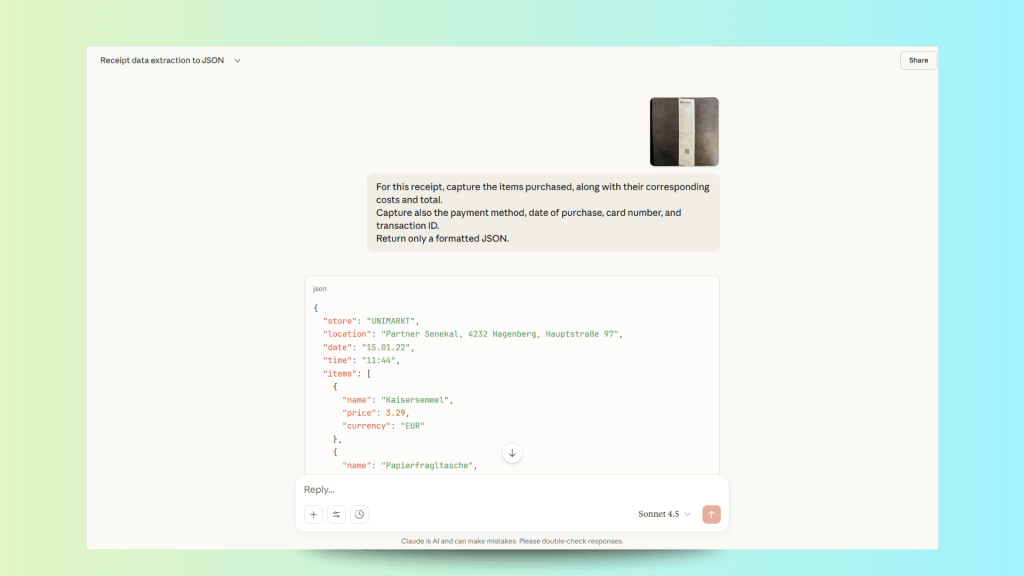
Task: Expand the chevron beside the chat title
Action: [x=237, y=61]
